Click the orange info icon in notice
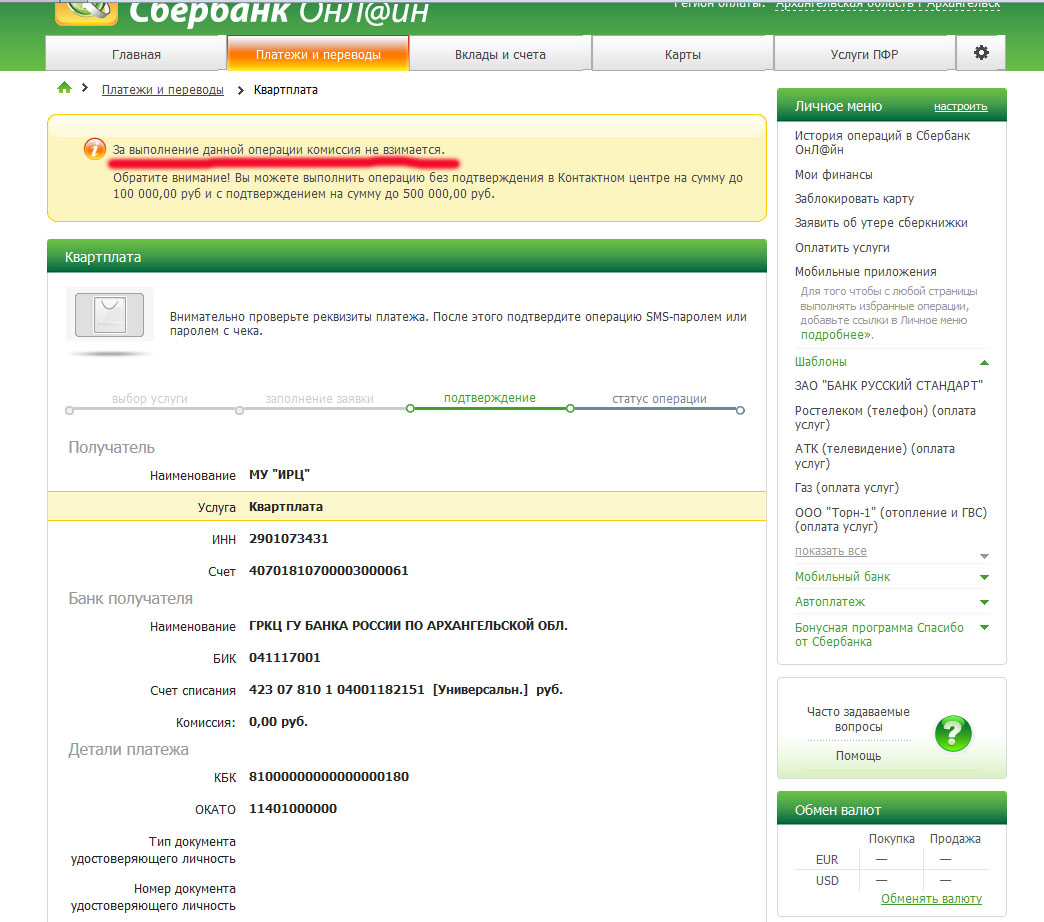This screenshot has width=1044, height=922. click(94, 149)
